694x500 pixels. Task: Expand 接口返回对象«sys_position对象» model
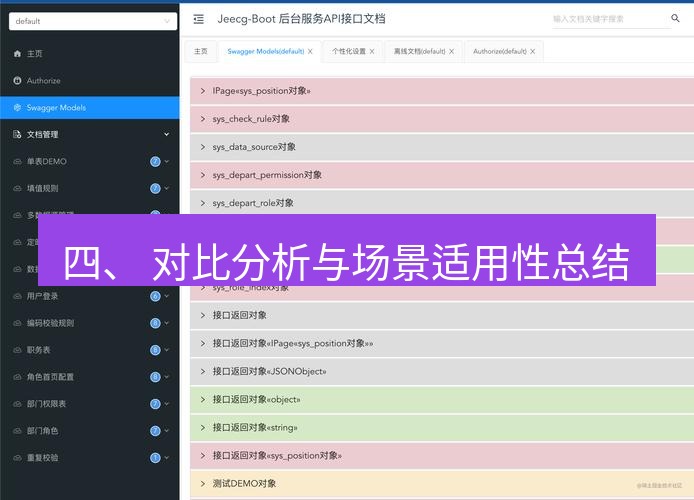(442, 456)
